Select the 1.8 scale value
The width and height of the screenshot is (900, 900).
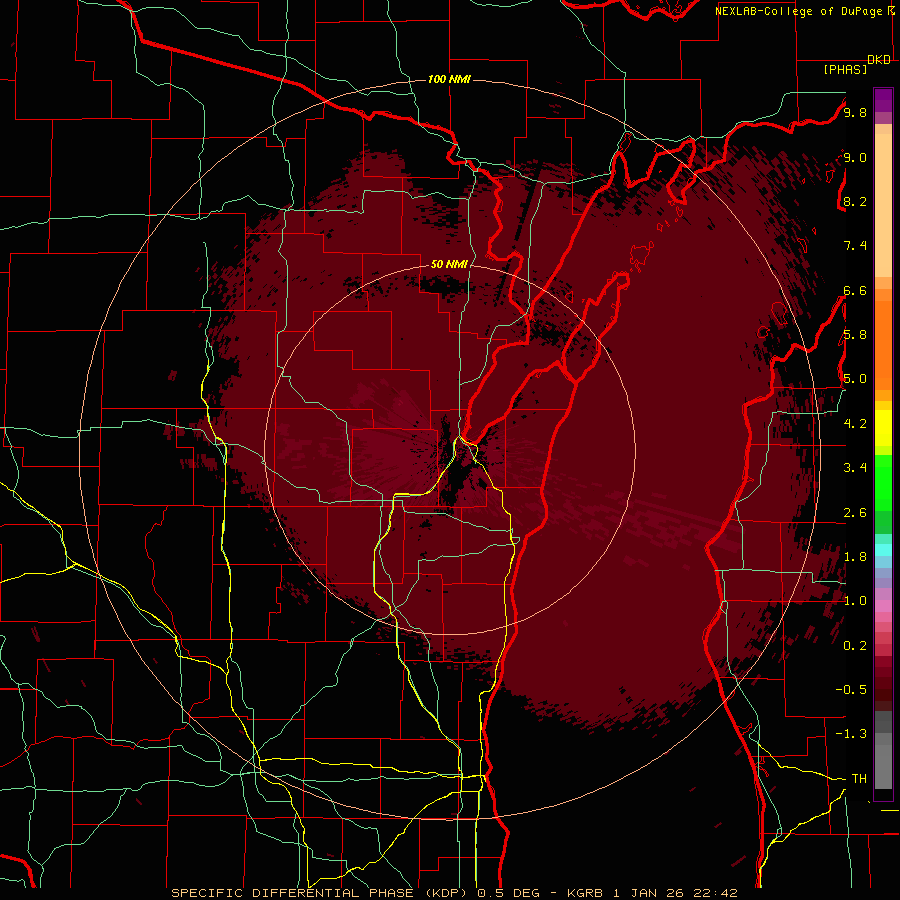coord(855,557)
